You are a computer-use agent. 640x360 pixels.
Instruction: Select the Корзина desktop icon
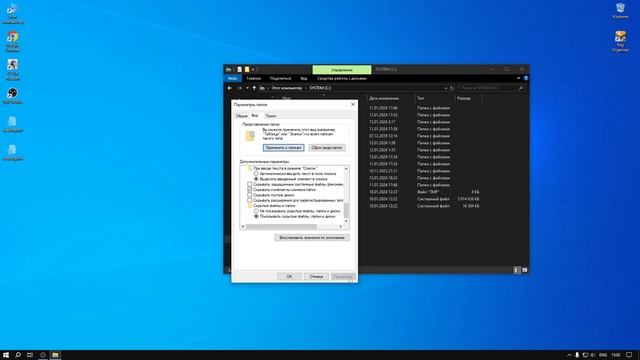coord(620,11)
